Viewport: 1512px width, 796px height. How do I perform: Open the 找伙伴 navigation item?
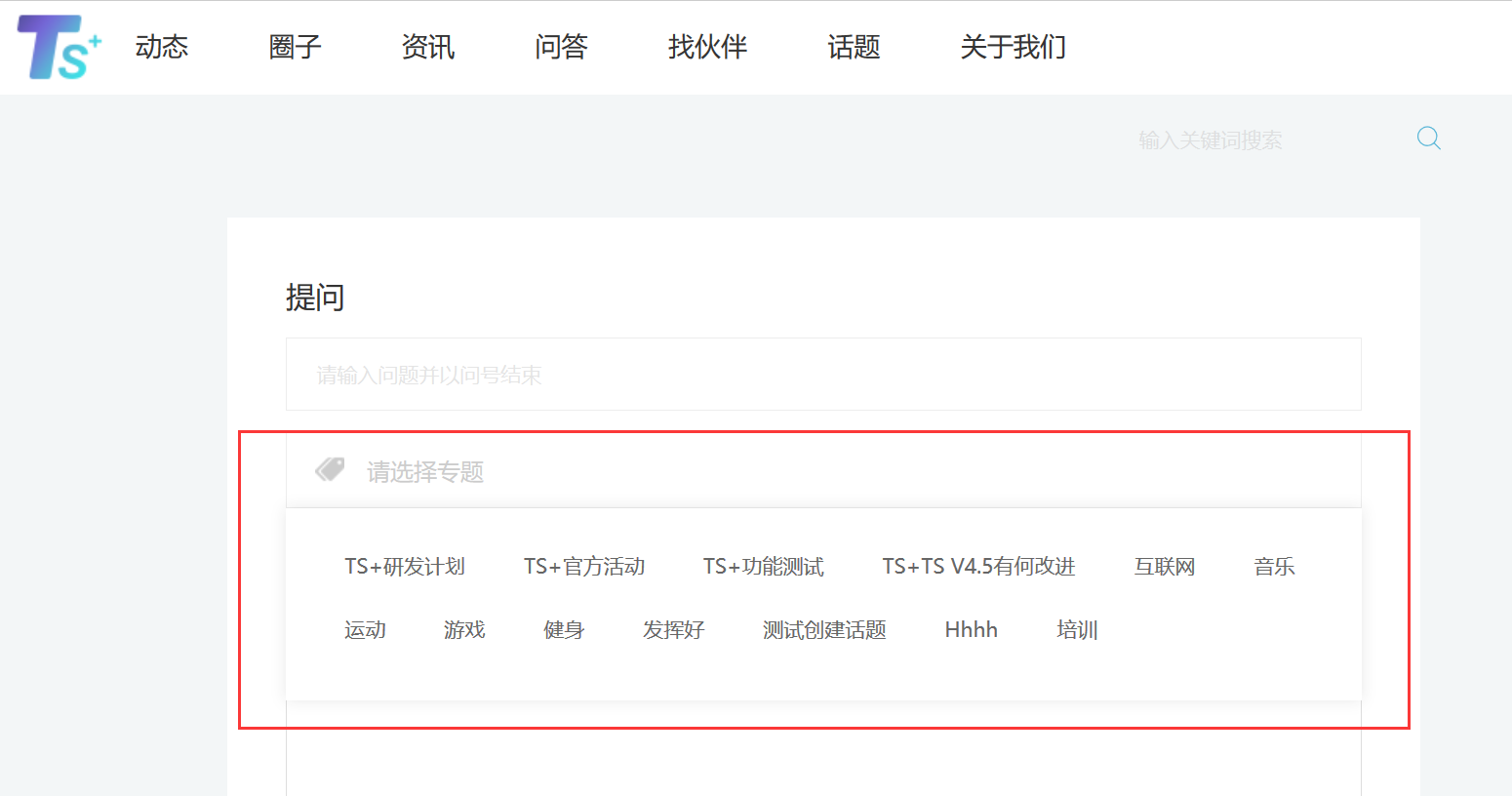pyautogui.click(x=707, y=47)
